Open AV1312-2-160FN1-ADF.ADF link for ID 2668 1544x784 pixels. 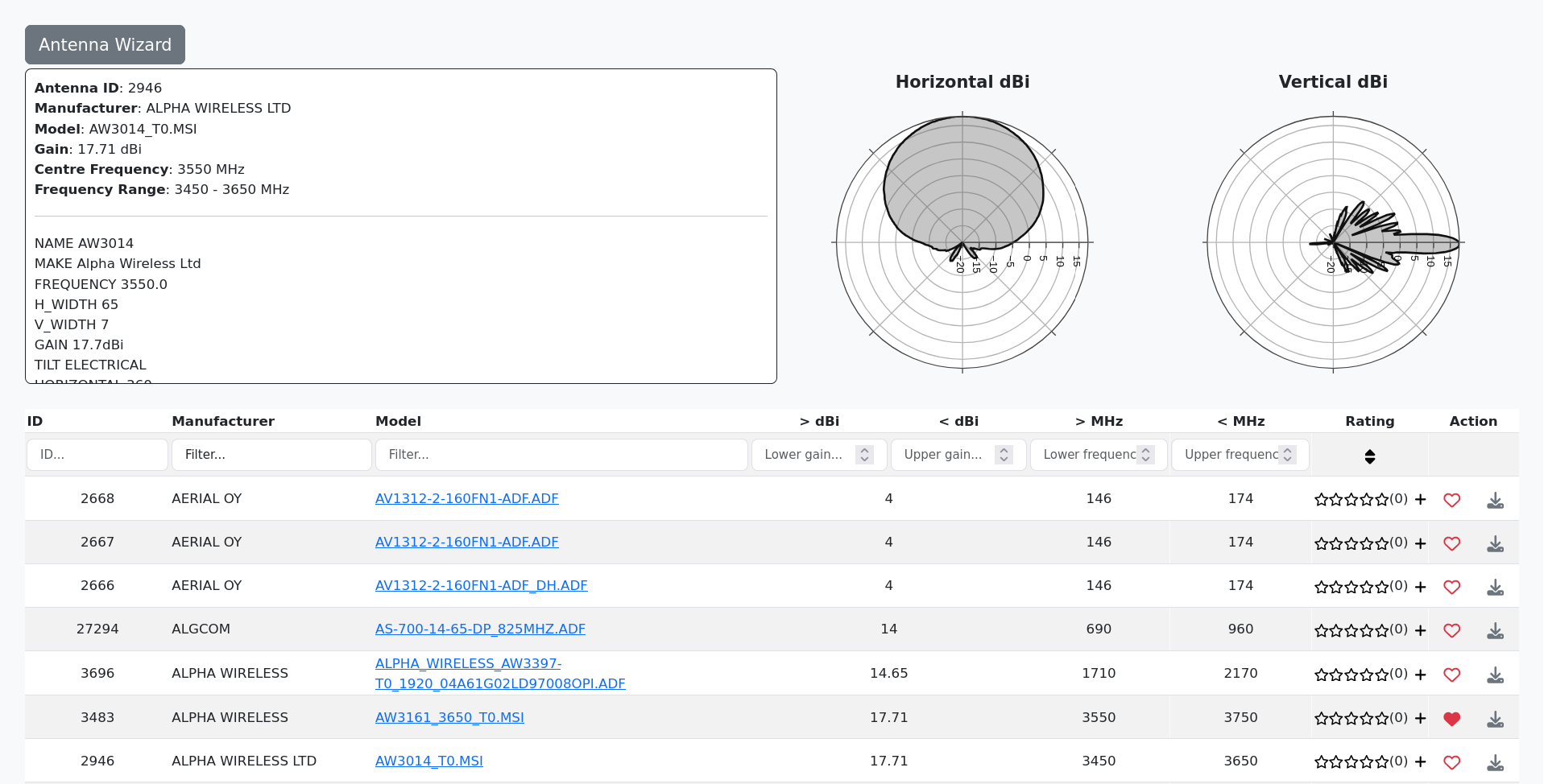tap(466, 498)
